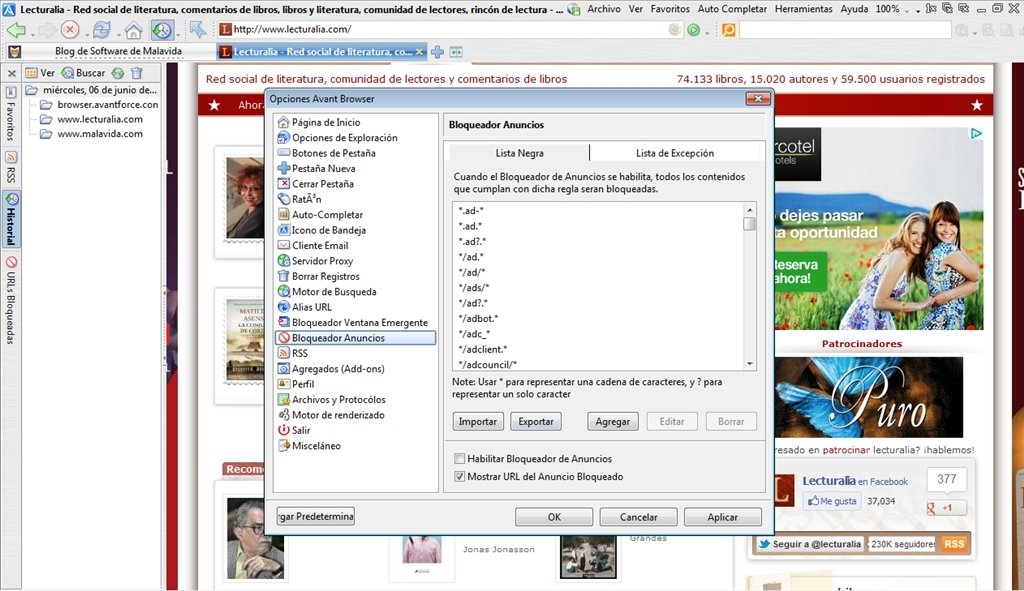Open Ayuda menu
The width and height of the screenshot is (1024, 591).
coord(854,9)
